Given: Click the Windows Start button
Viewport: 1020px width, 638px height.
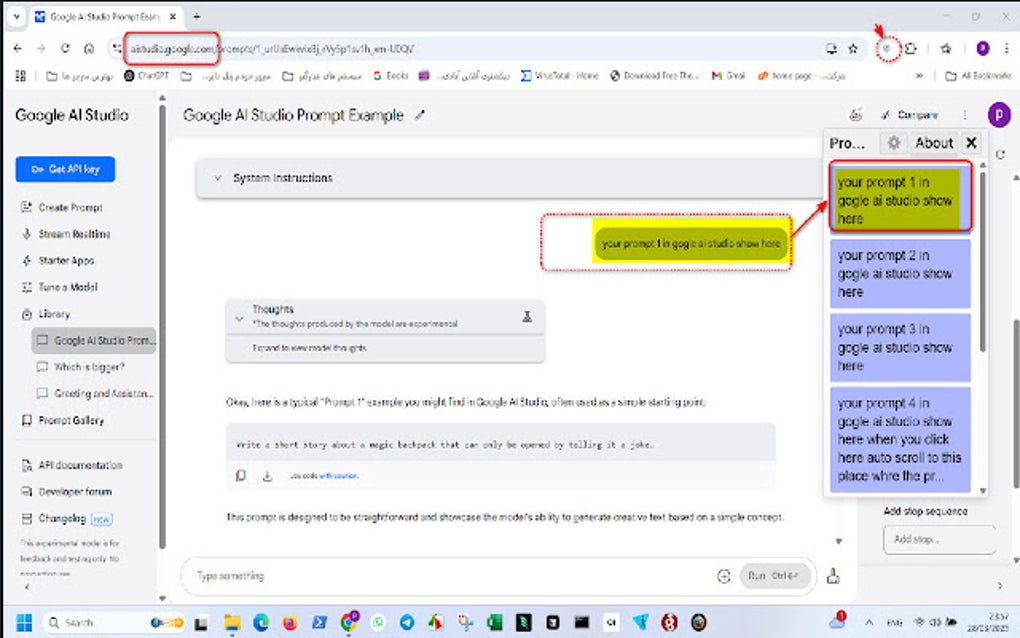Looking at the screenshot, I should click(x=22, y=621).
